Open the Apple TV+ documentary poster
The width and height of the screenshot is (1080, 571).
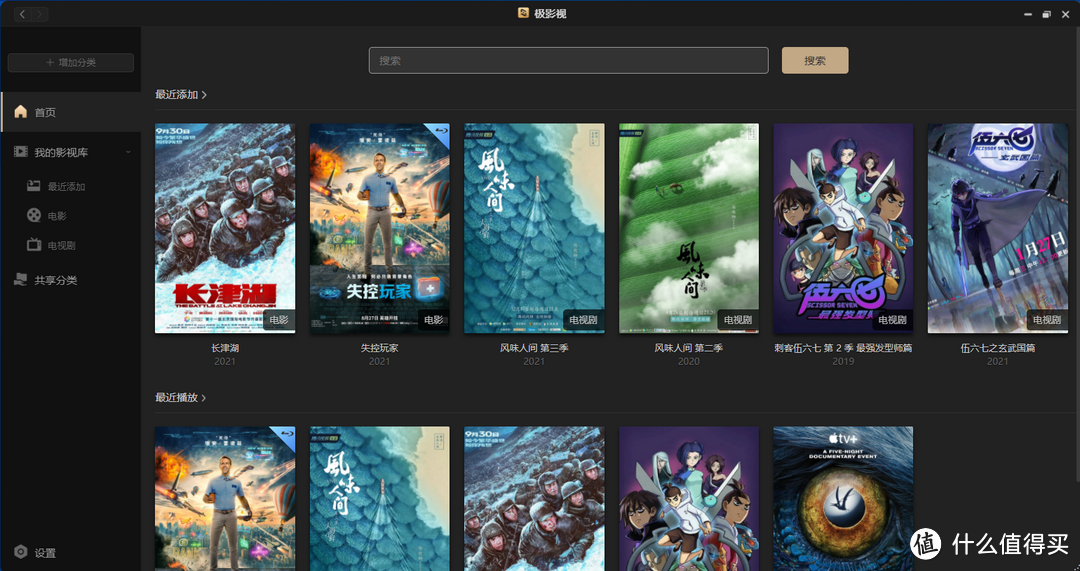[x=843, y=498]
